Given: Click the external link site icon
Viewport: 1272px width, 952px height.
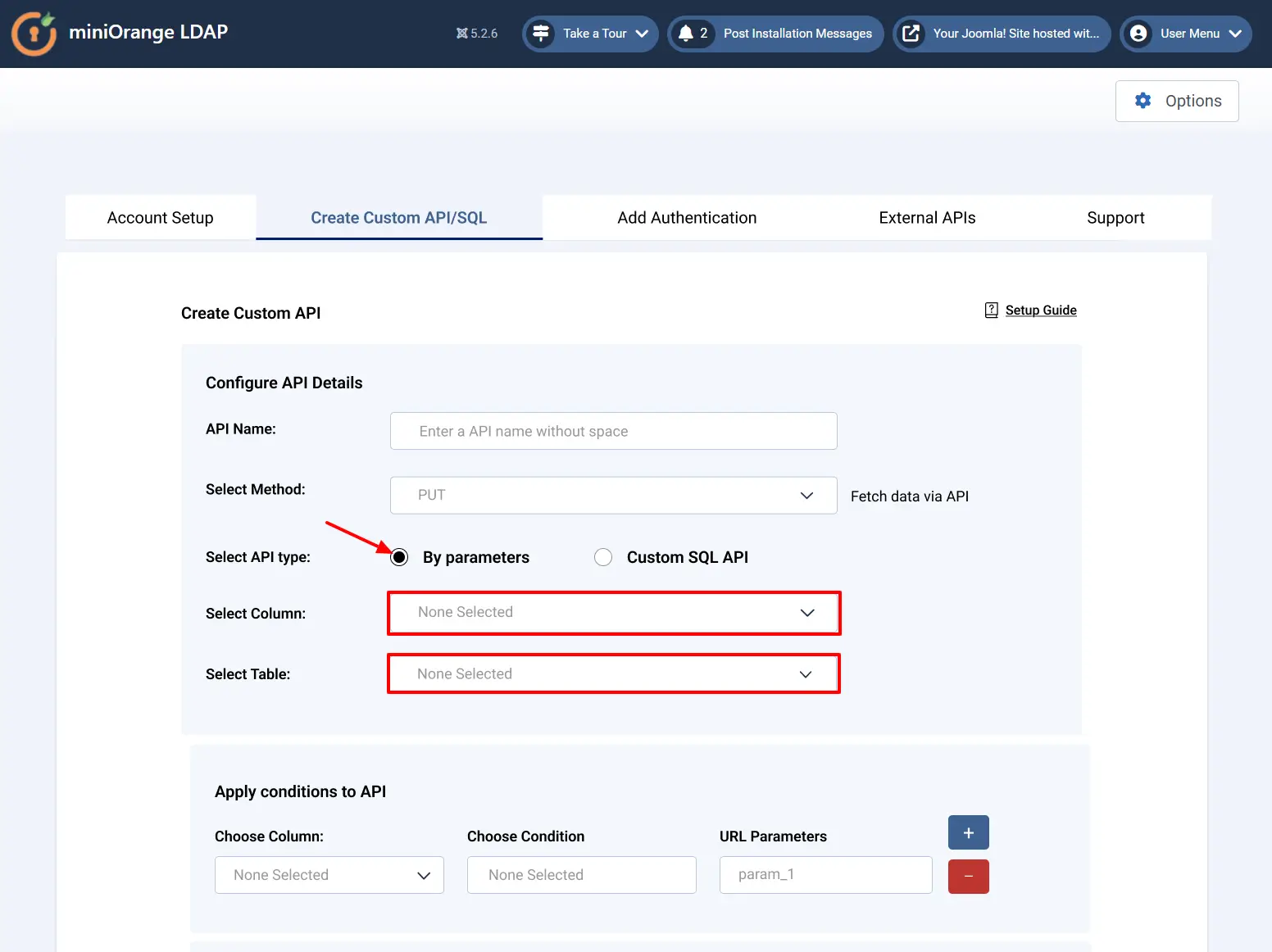Looking at the screenshot, I should click(x=911, y=34).
